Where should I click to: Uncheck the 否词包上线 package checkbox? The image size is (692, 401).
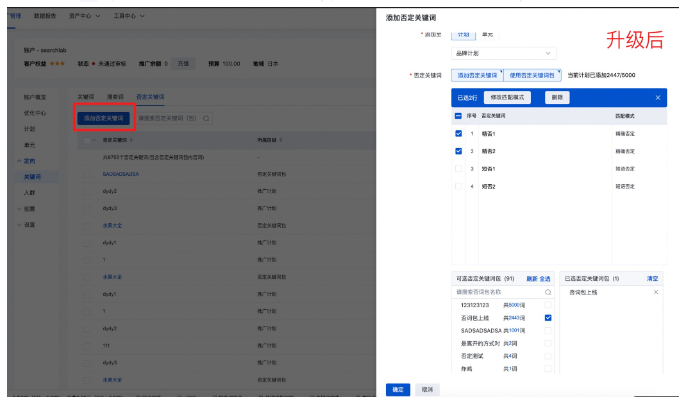(548, 317)
